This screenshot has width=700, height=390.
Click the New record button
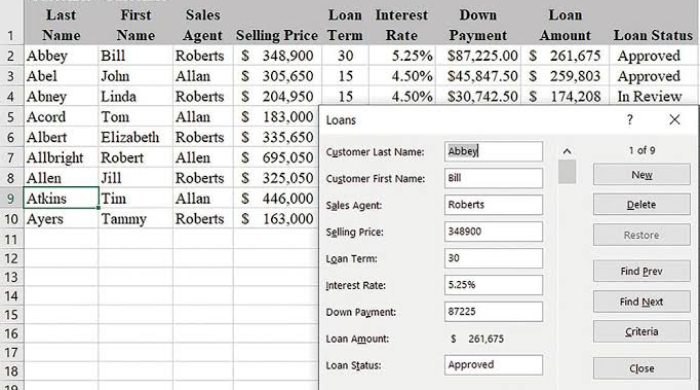click(x=642, y=174)
